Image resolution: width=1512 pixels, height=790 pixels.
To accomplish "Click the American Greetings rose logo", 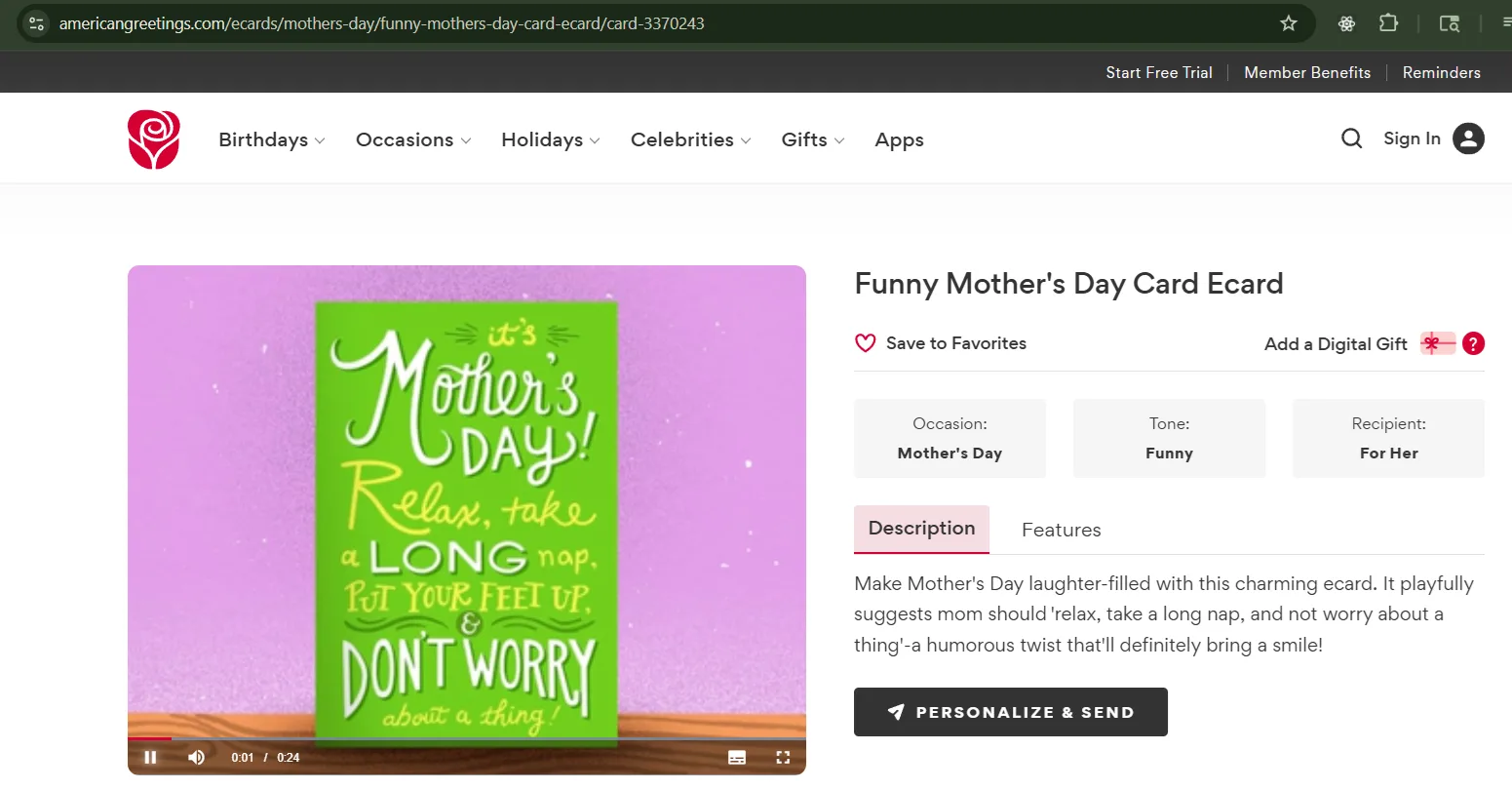I will click(154, 139).
